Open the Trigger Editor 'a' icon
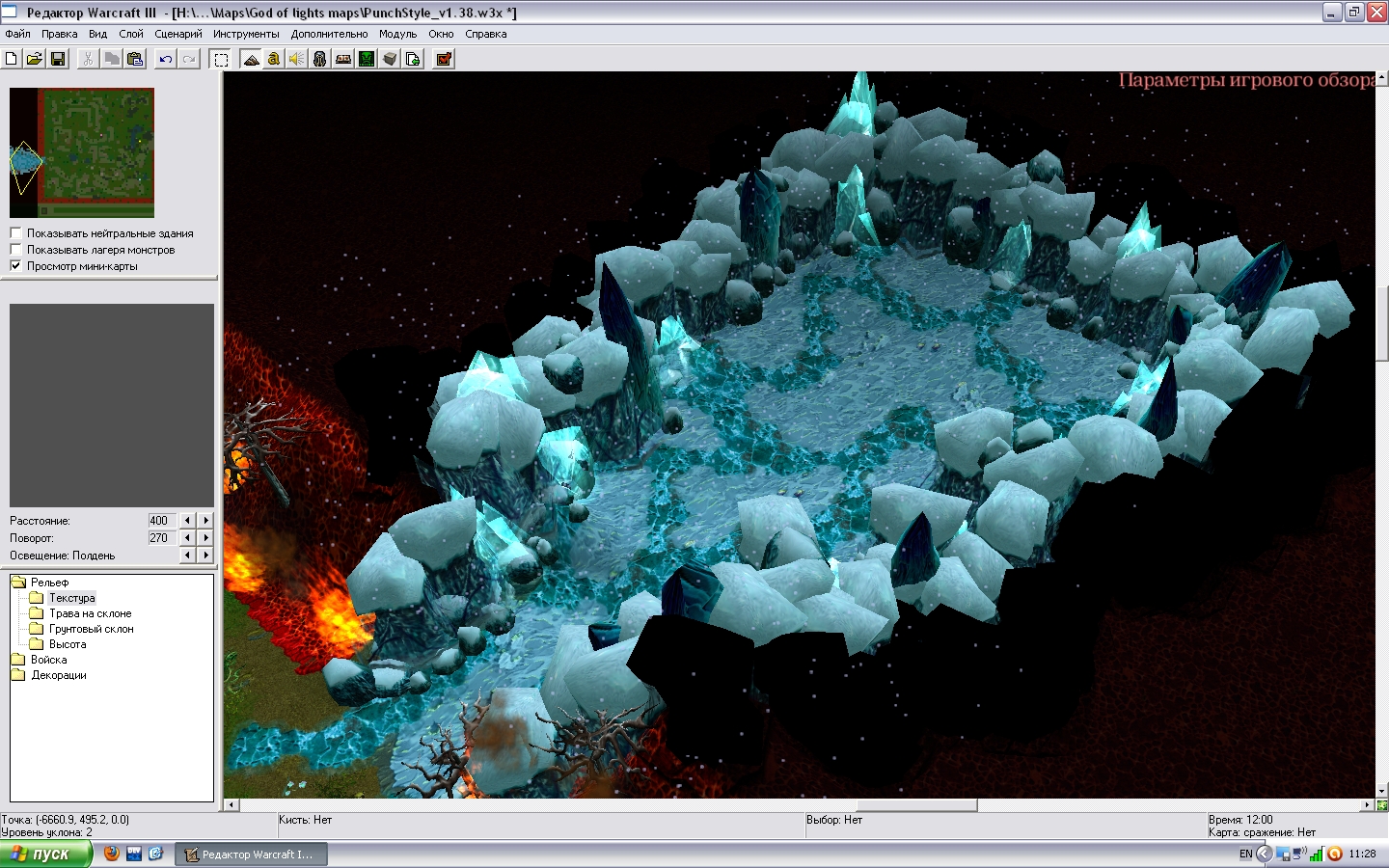The width and height of the screenshot is (1389, 868). coord(274,59)
